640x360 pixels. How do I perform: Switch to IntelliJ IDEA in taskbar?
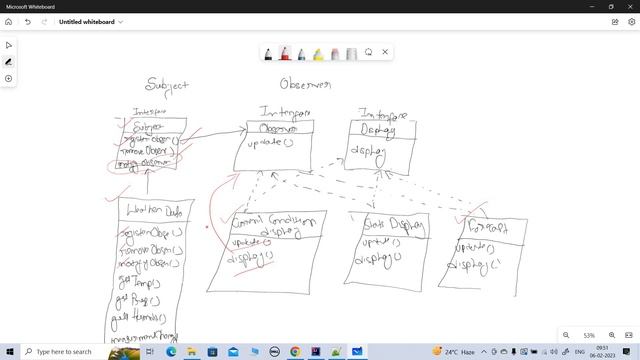316,351
